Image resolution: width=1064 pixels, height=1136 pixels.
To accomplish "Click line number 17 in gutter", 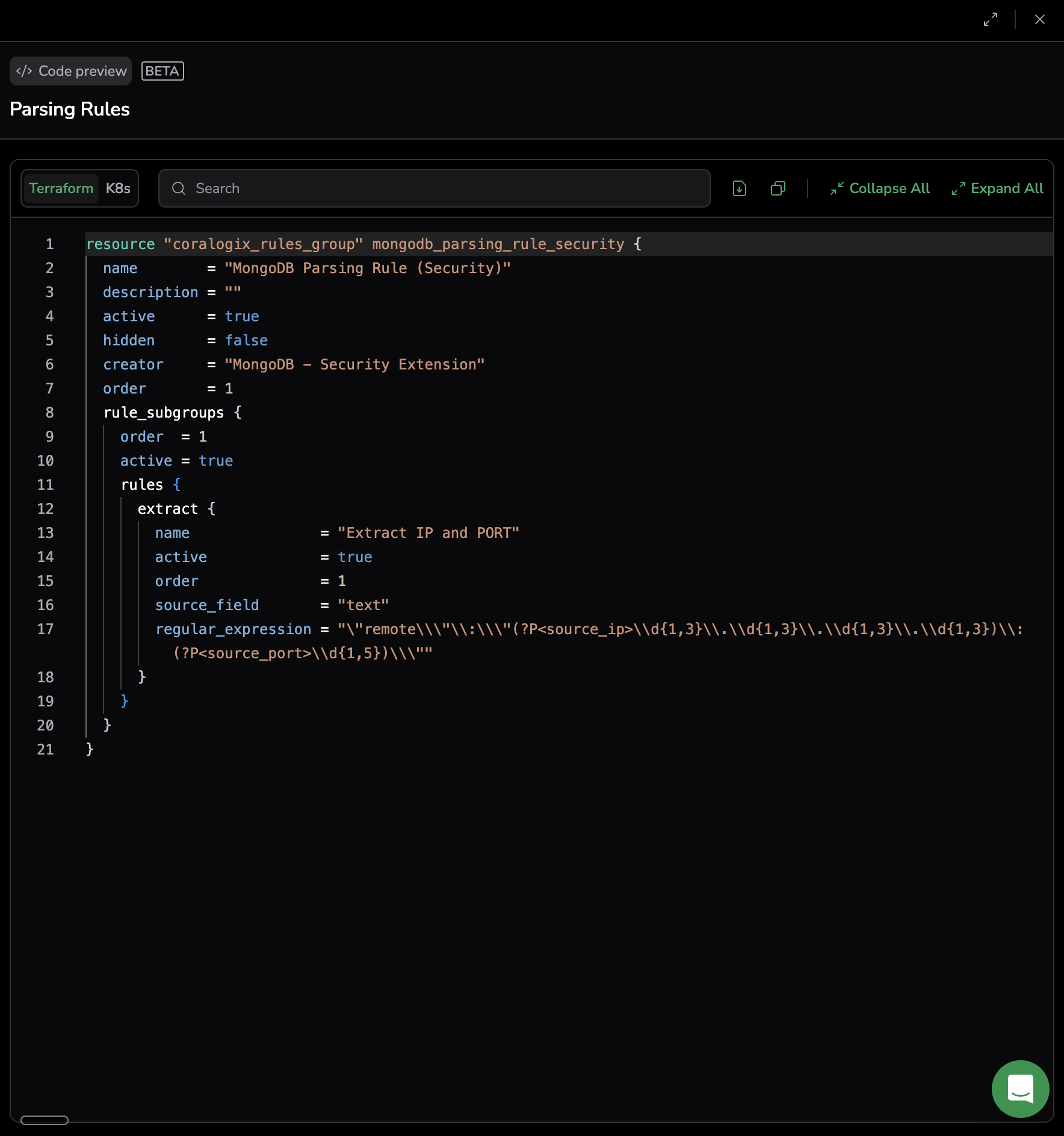I will (45, 629).
